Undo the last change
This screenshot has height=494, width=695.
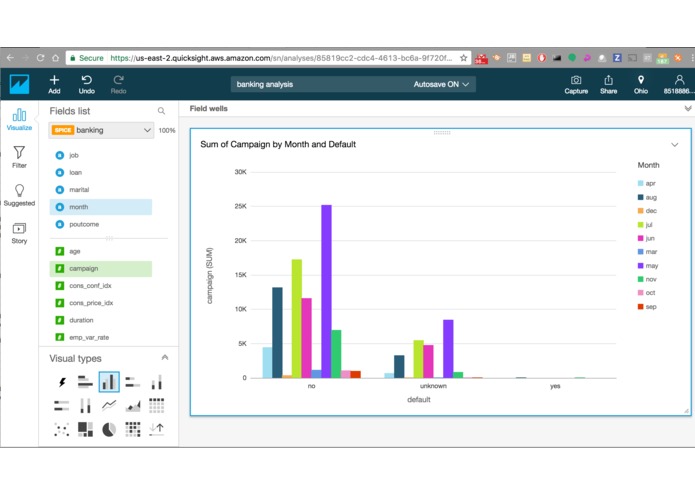coord(86,84)
